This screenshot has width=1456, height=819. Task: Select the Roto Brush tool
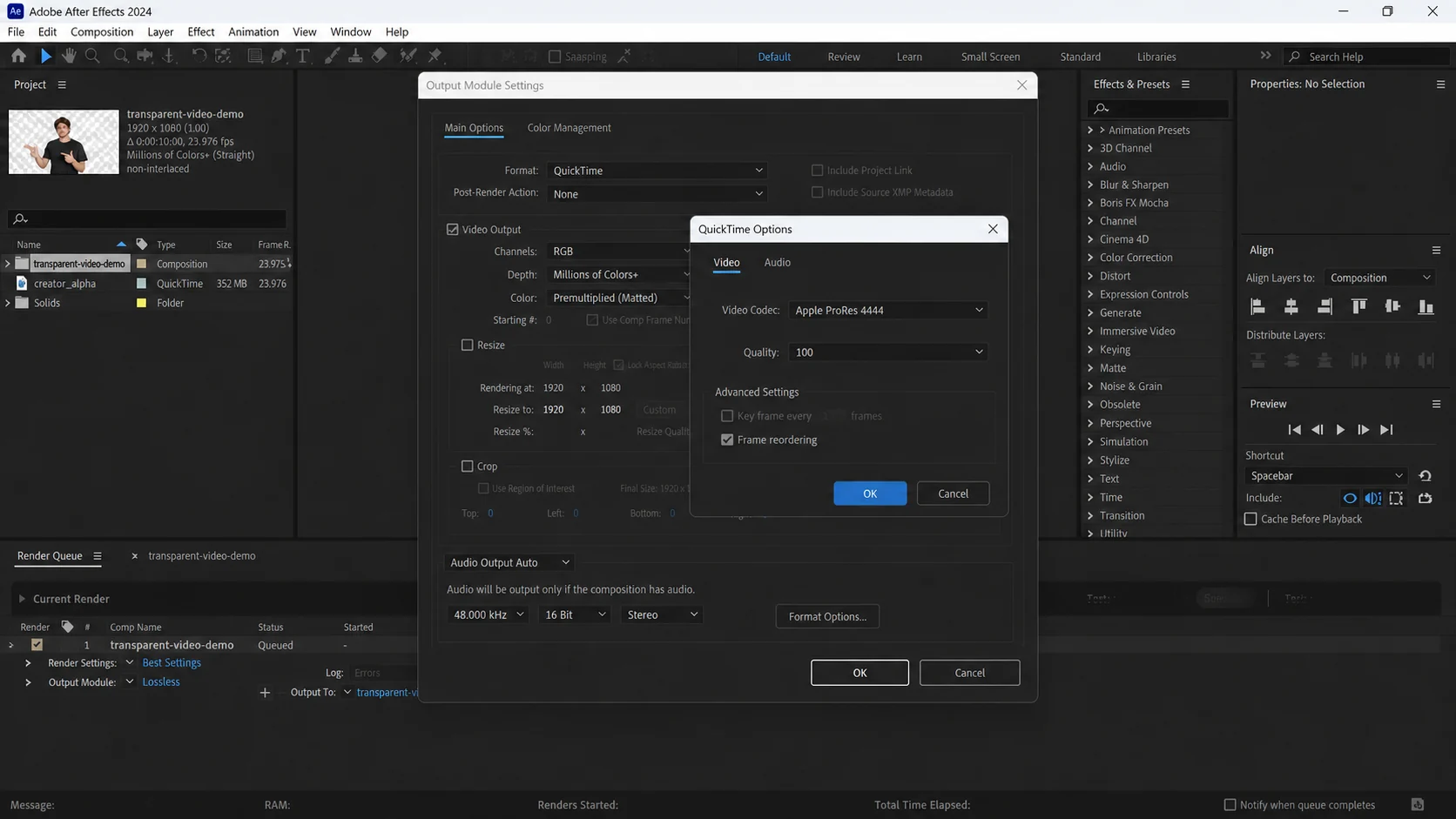click(x=408, y=56)
